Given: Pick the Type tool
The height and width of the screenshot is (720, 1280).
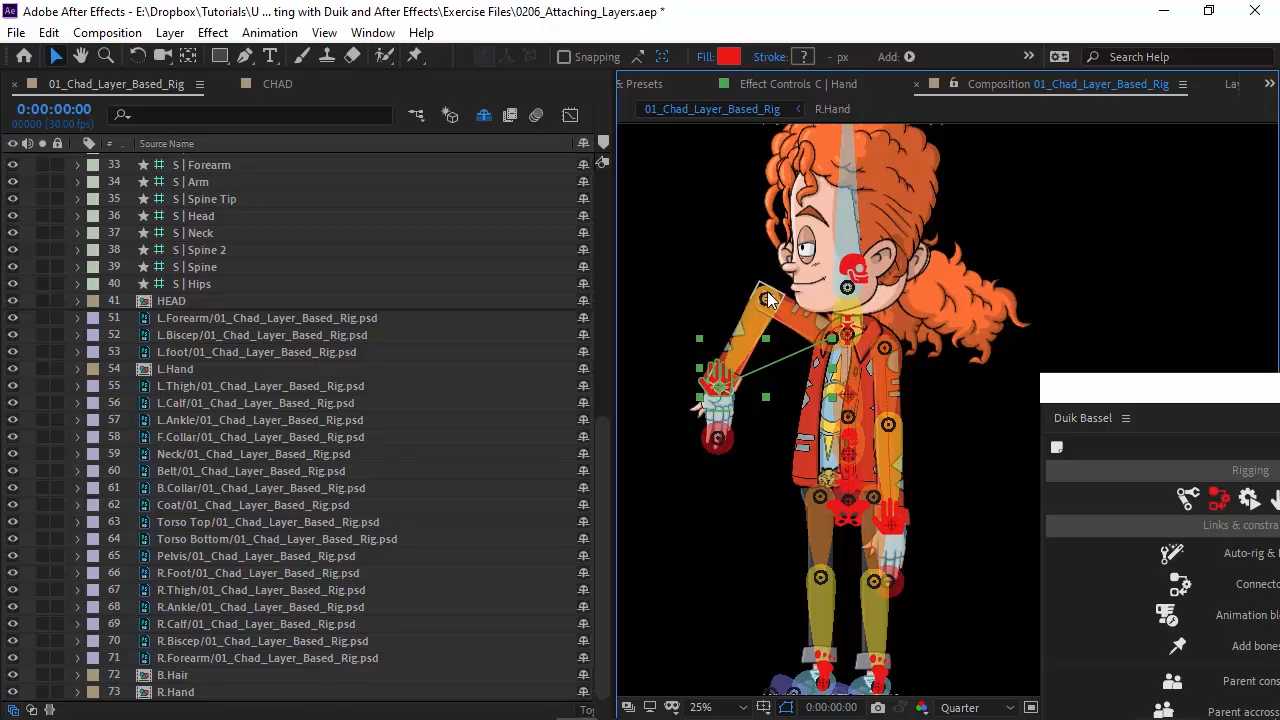Looking at the screenshot, I should click(270, 57).
